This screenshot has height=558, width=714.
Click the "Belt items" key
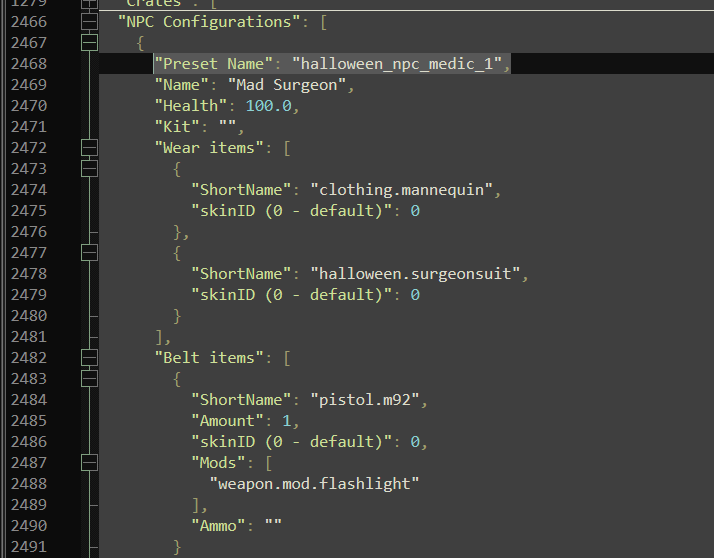[209, 358]
